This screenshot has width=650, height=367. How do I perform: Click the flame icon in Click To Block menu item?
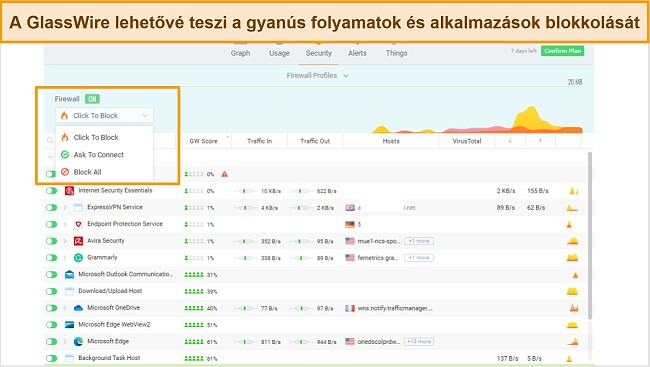(x=65, y=137)
